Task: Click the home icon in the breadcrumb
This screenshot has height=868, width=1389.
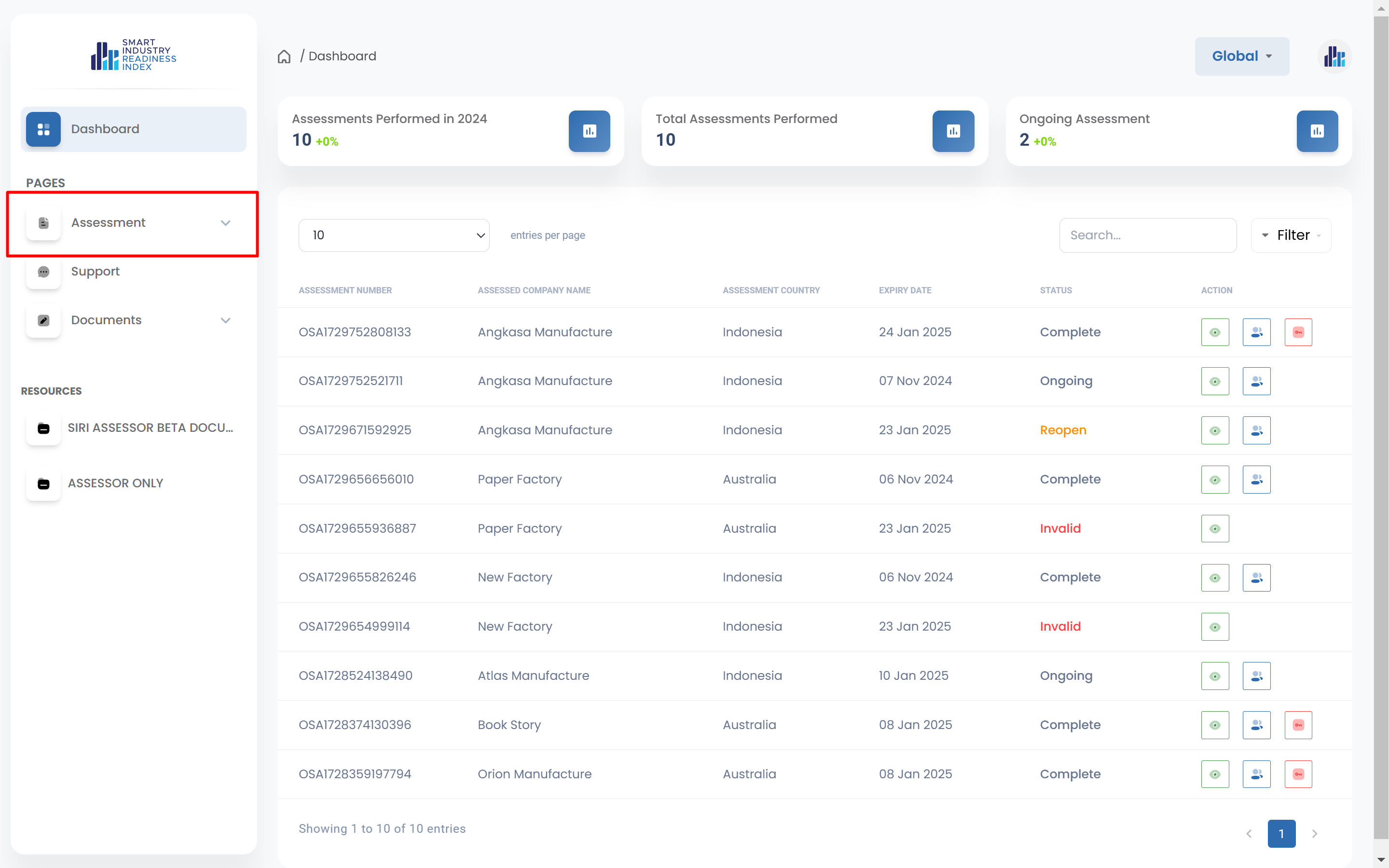Action: pos(284,56)
